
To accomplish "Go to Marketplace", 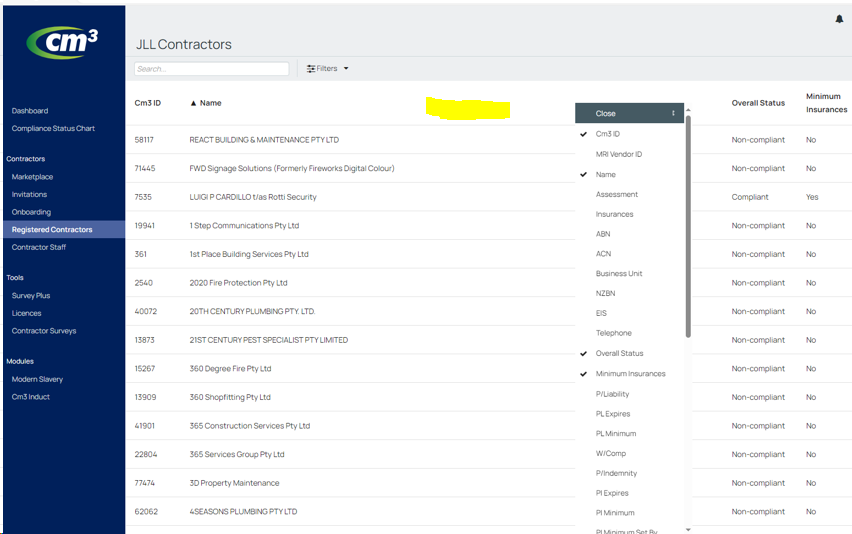I will point(33,177).
